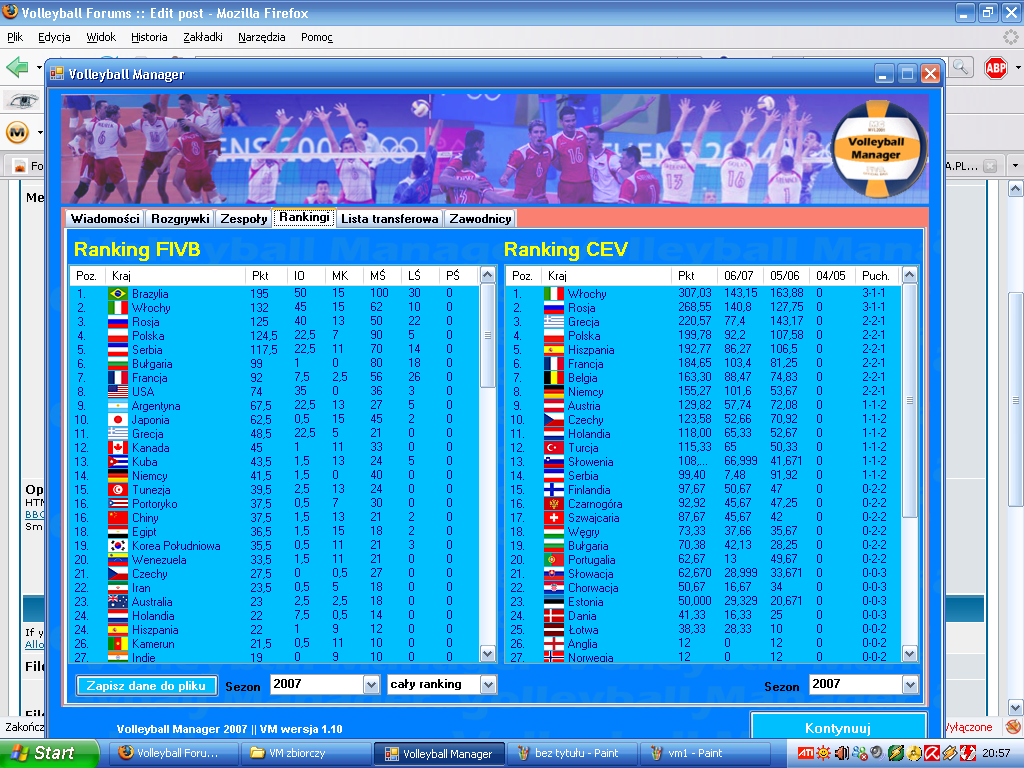
Task: Select the Portoryko row in FIVB ranking
Action: [275, 504]
